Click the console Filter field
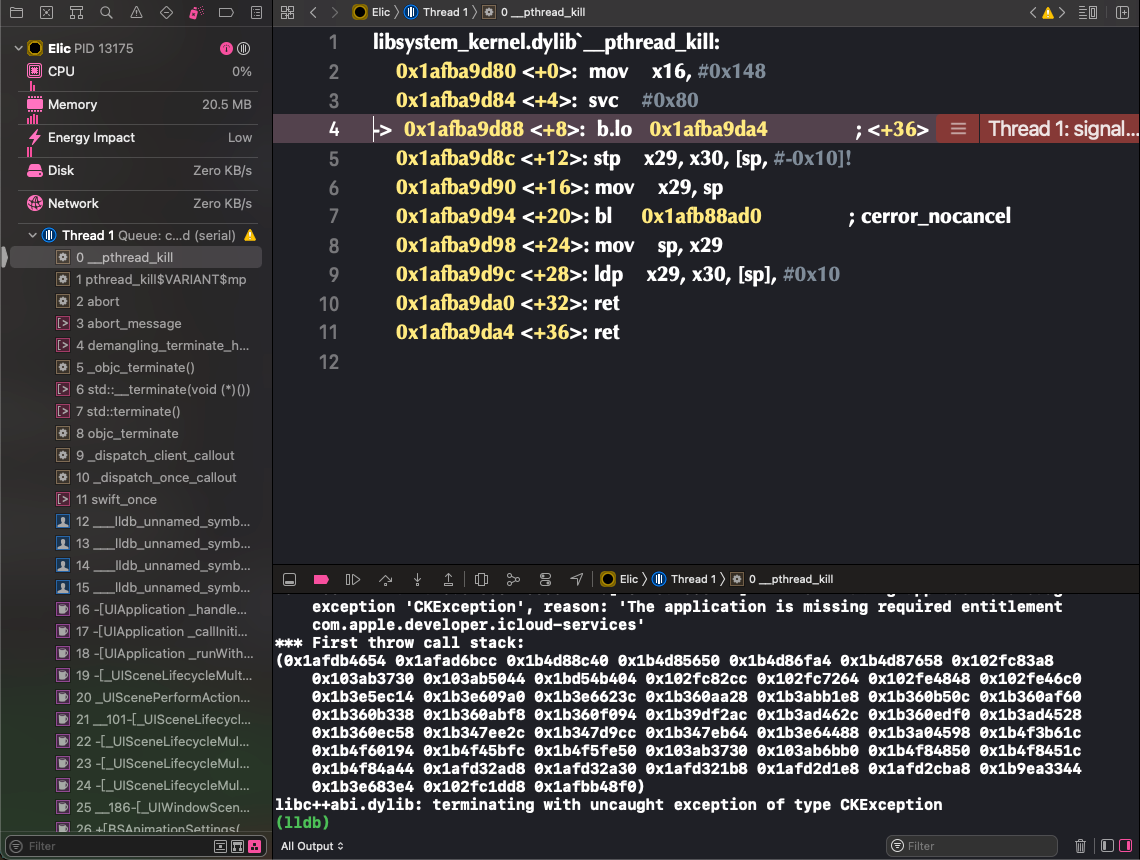1140x860 pixels. point(973,846)
